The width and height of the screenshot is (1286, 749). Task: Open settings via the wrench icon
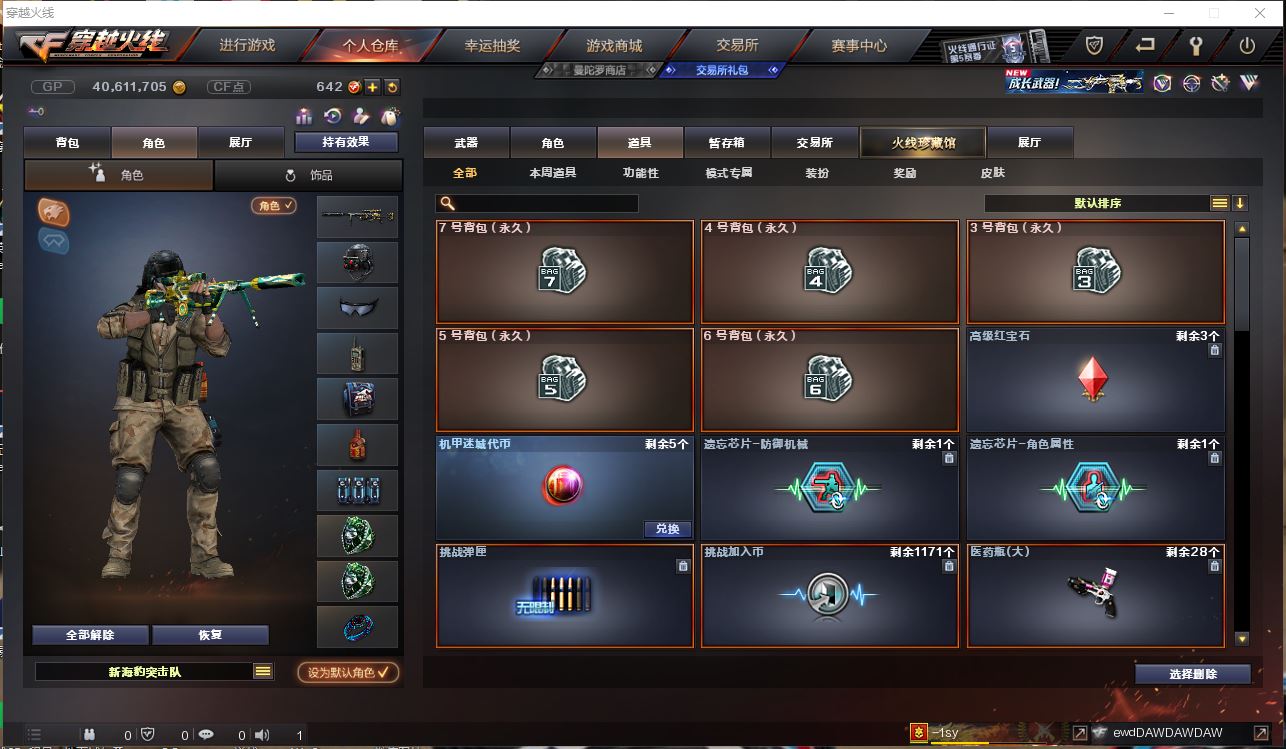tap(1196, 45)
